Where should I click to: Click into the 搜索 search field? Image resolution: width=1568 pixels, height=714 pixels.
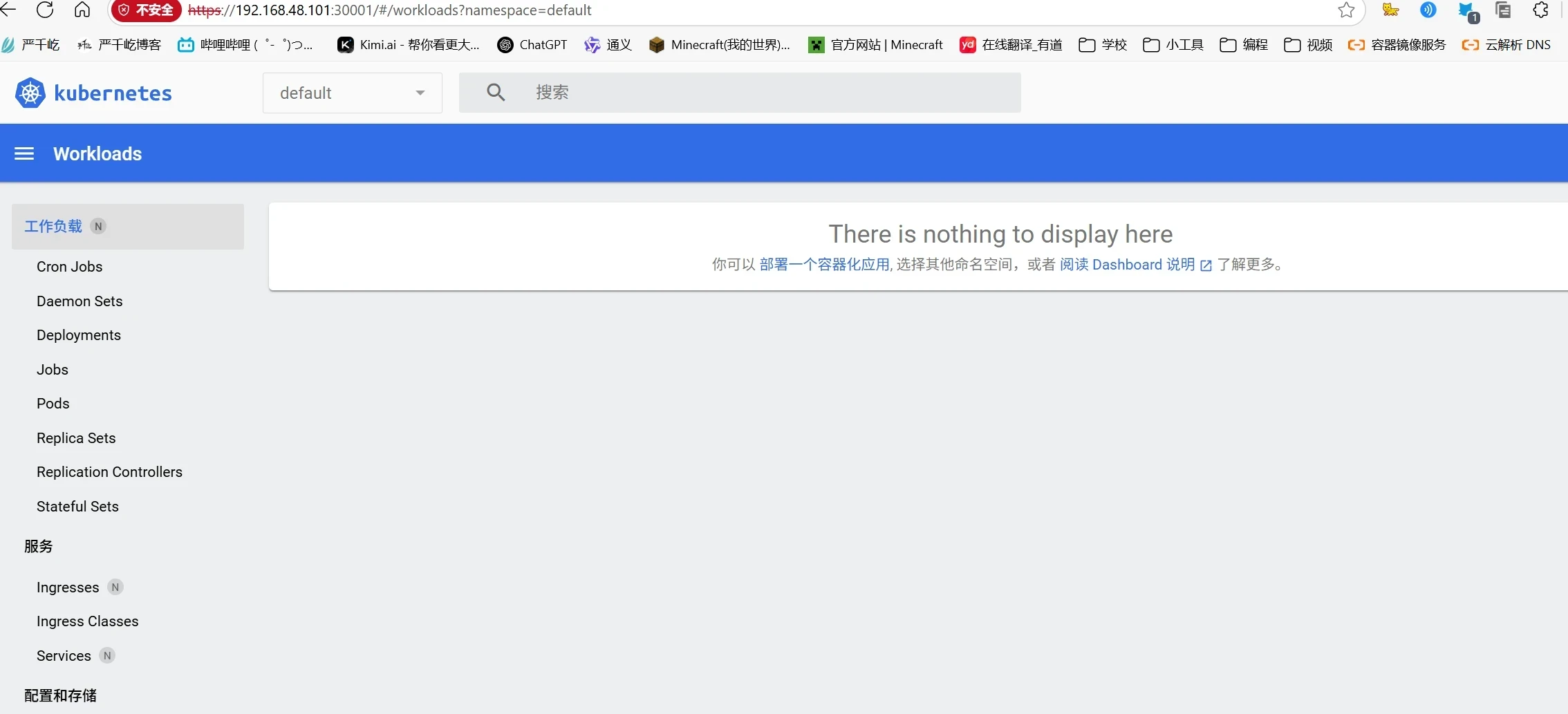(760, 93)
